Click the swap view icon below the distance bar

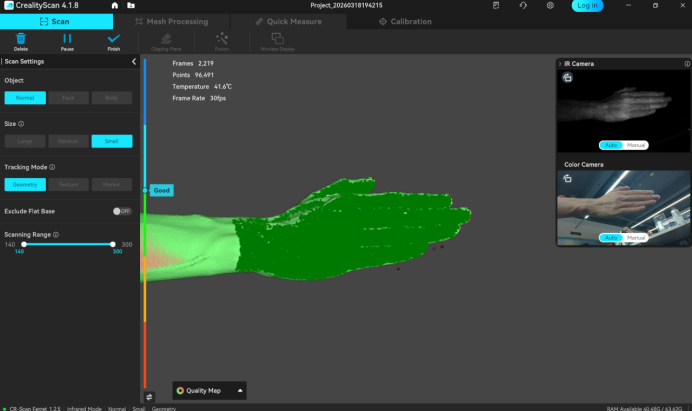click(x=149, y=397)
